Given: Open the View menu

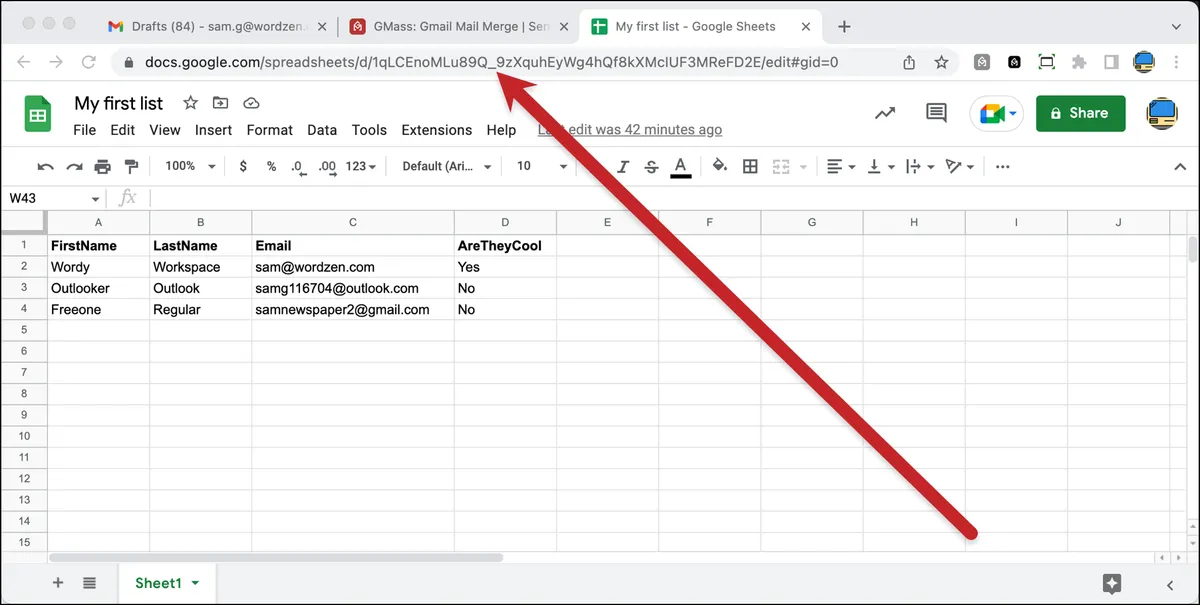Looking at the screenshot, I should coord(165,130).
